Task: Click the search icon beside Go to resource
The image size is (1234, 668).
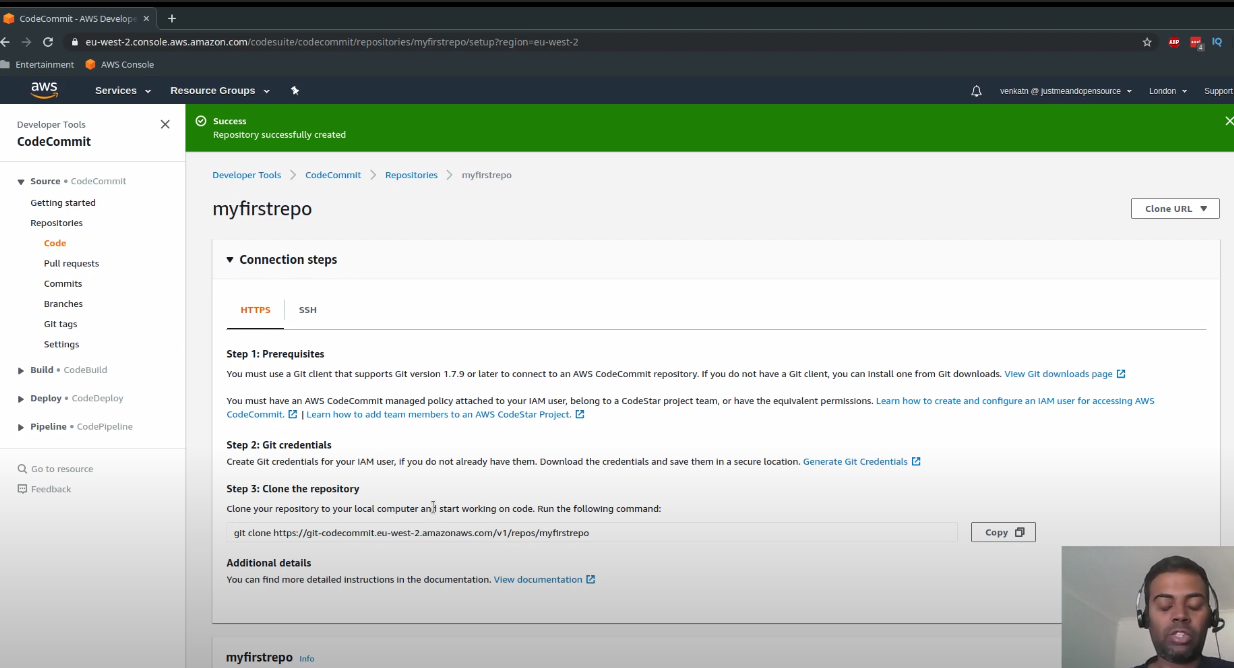Action: (x=22, y=469)
